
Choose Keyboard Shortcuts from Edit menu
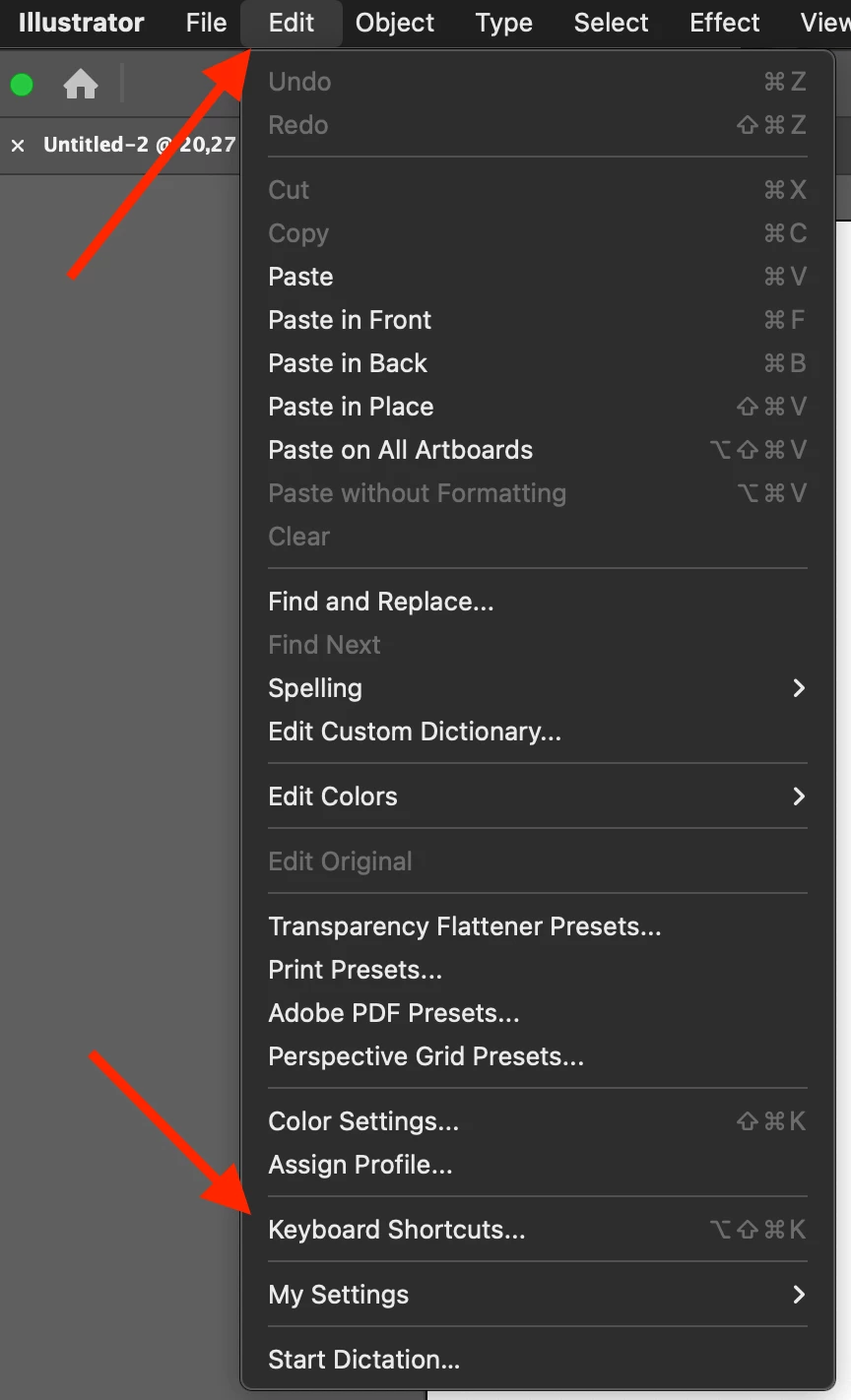coord(538,1230)
